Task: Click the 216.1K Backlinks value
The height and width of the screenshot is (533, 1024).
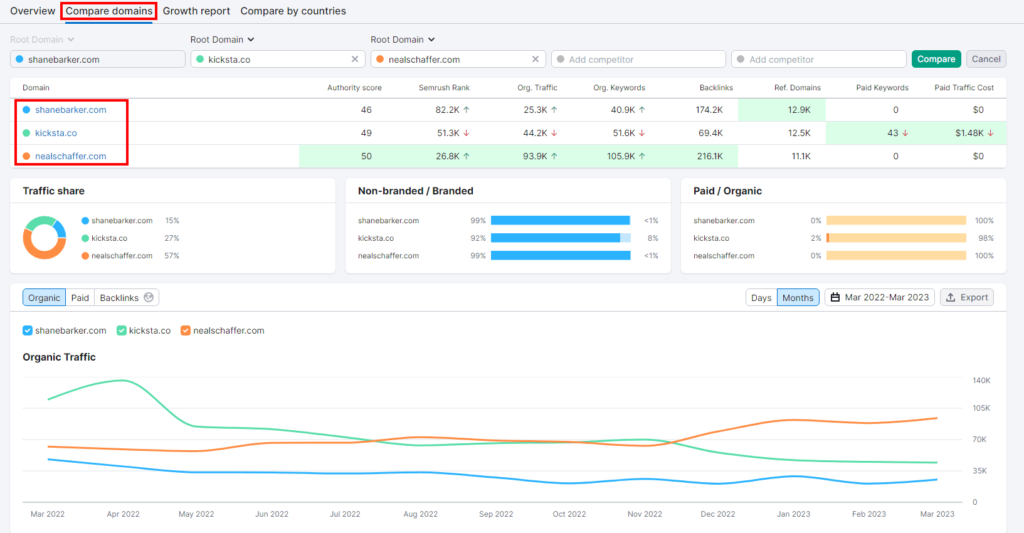Action: click(x=710, y=156)
